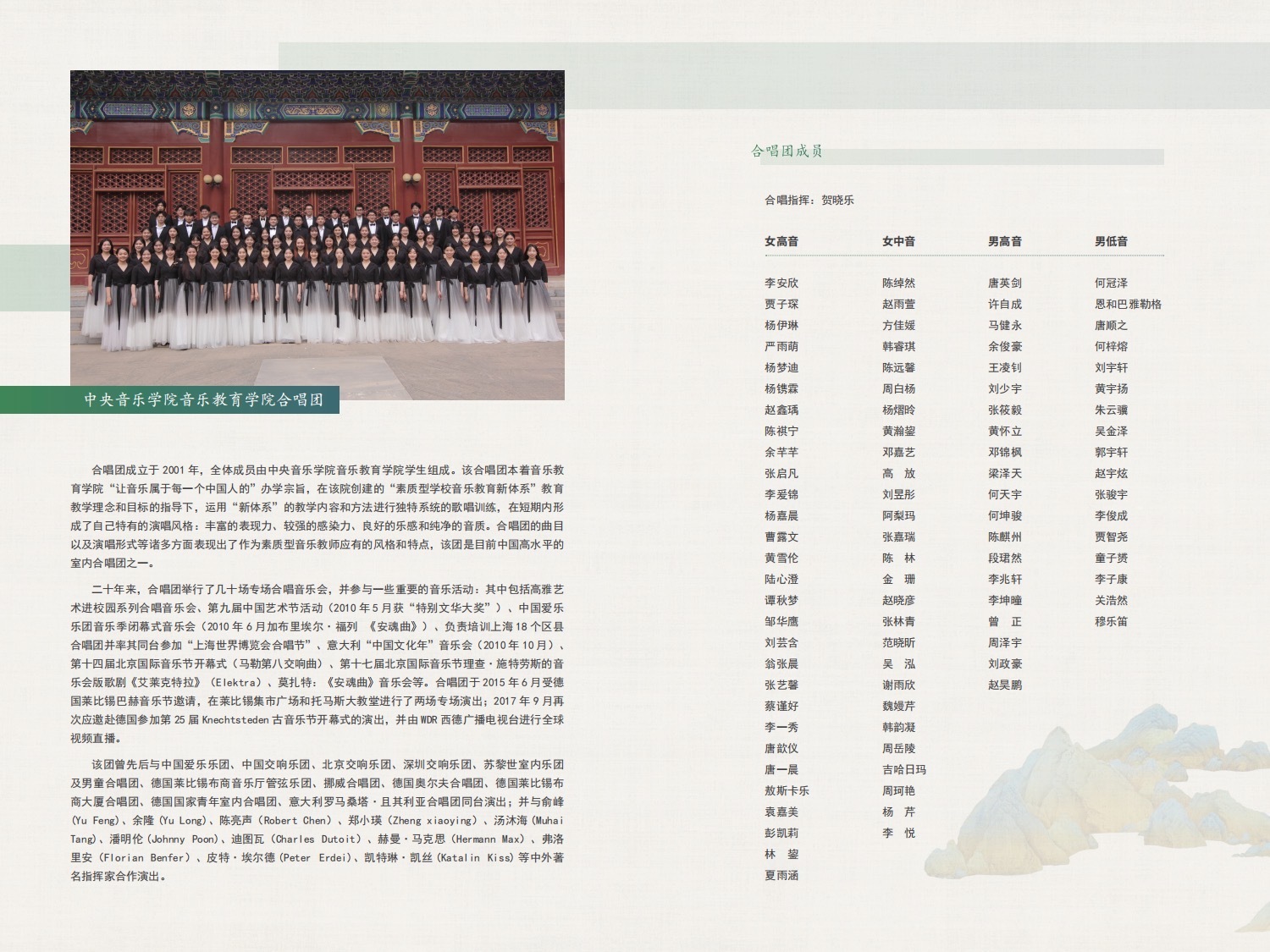This screenshot has width=1270, height=952.
Task: Click the name 唐英剑 atop the tenor list
Action: pos(1004,283)
